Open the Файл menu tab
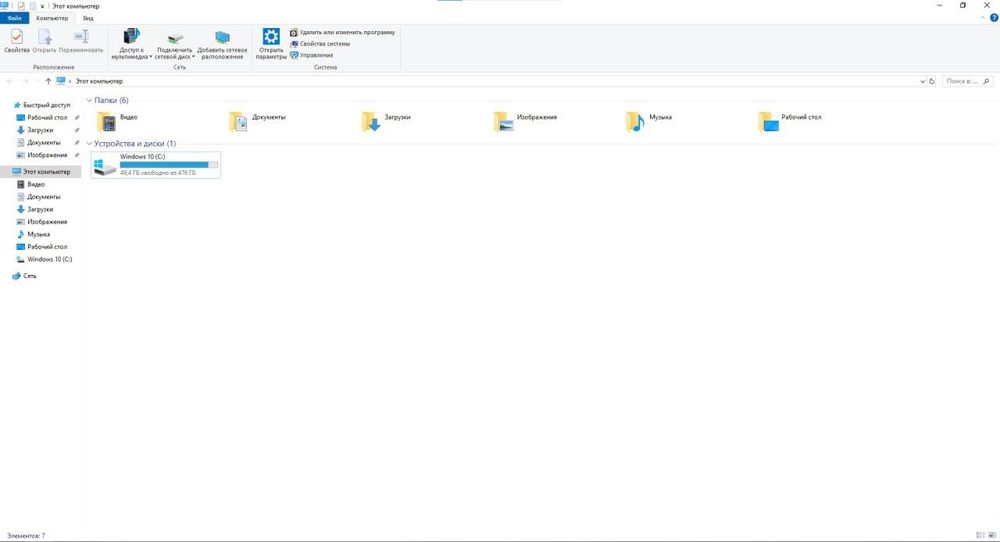This screenshot has width=1000, height=542. pos(14,18)
